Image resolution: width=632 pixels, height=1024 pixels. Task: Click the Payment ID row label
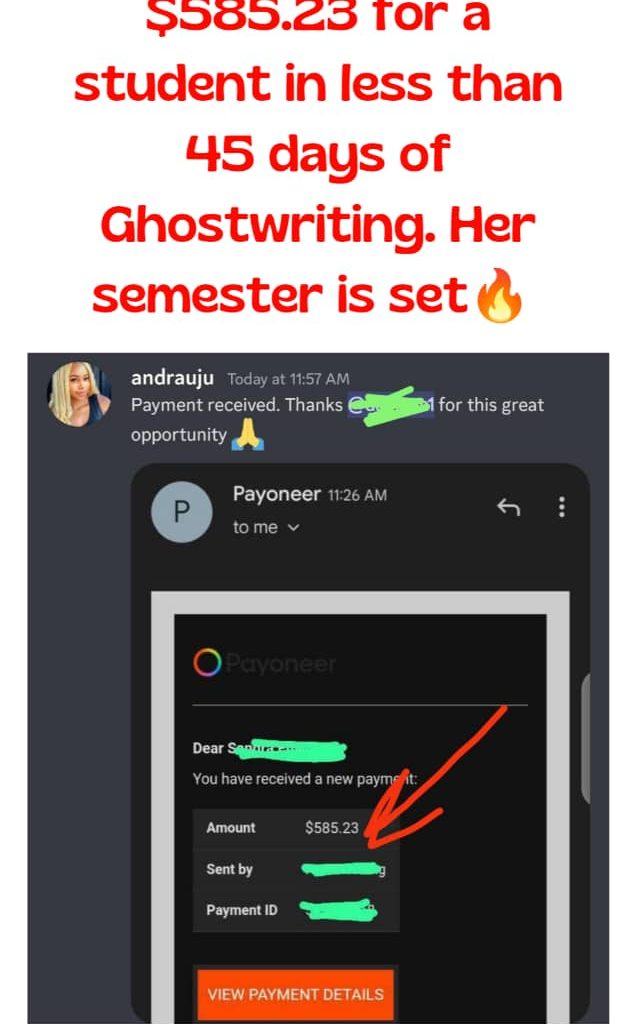coord(242,910)
